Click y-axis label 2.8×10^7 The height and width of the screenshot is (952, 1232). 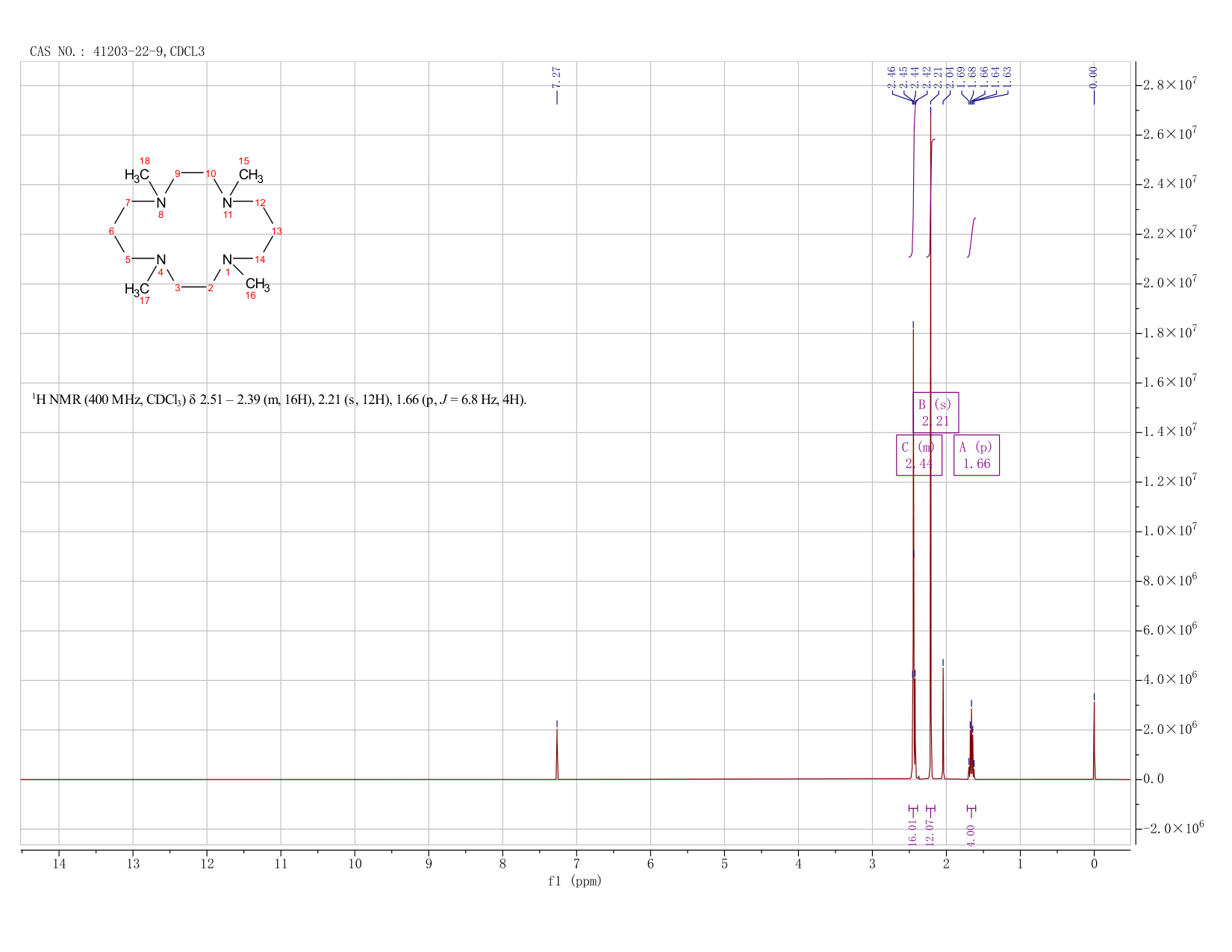(1172, 84)
